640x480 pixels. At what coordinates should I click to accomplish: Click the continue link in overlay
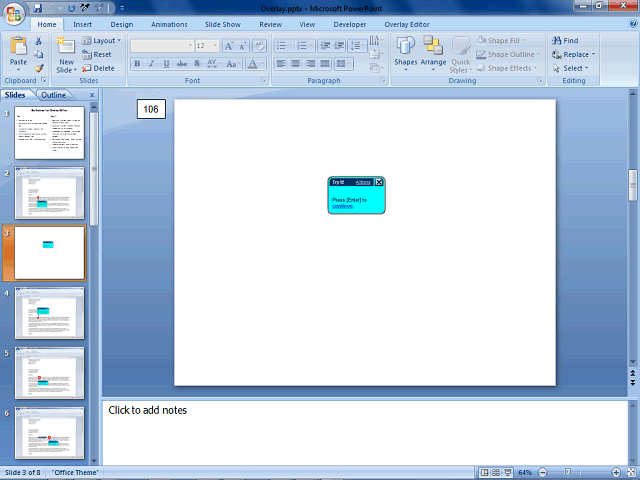click(343, 206)
